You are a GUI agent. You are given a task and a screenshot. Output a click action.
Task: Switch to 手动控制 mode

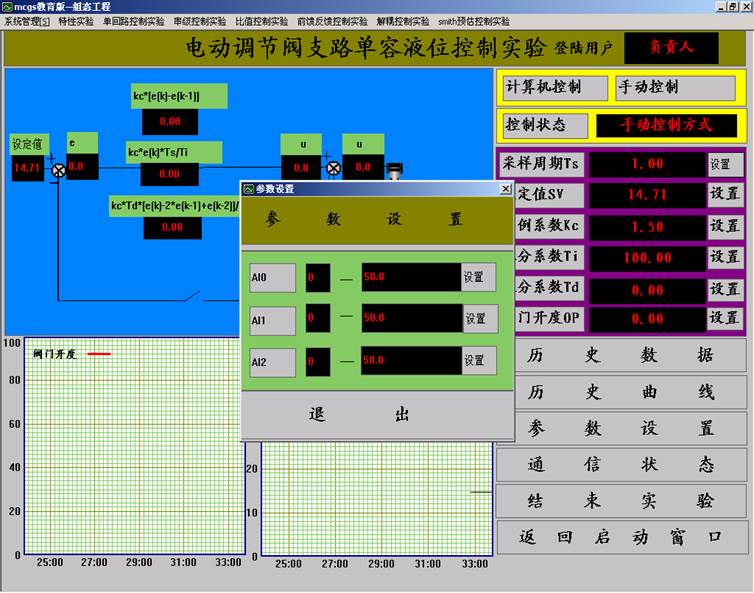pos(676,87)
